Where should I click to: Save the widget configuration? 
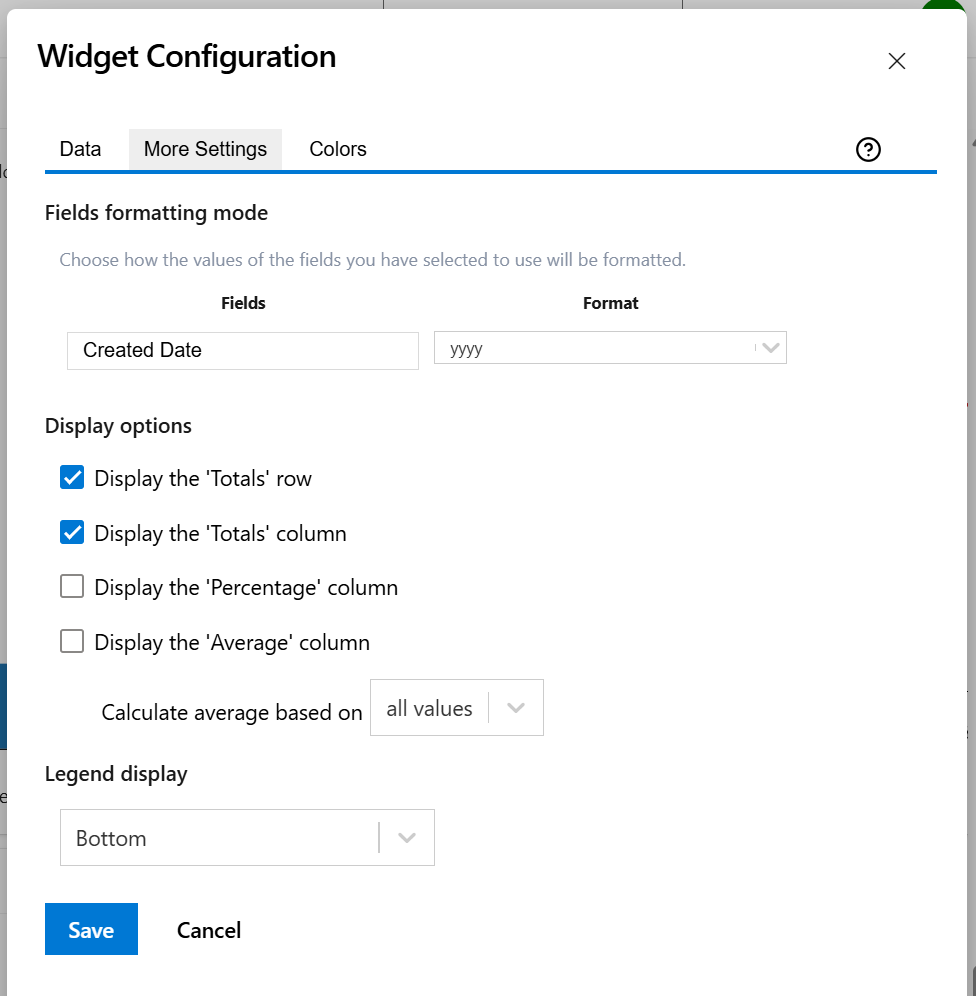91,929
